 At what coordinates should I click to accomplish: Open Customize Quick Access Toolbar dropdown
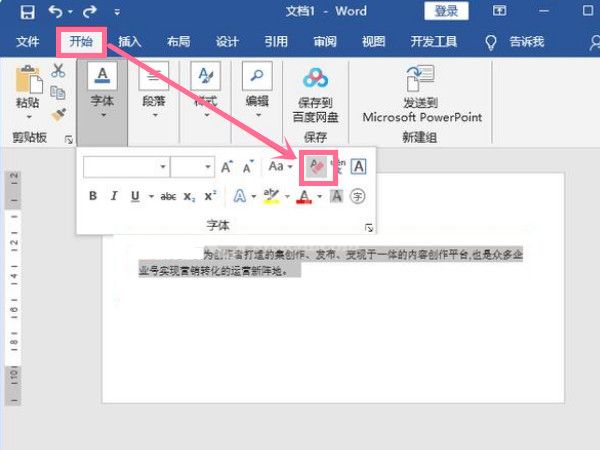[x=117, y=13]
